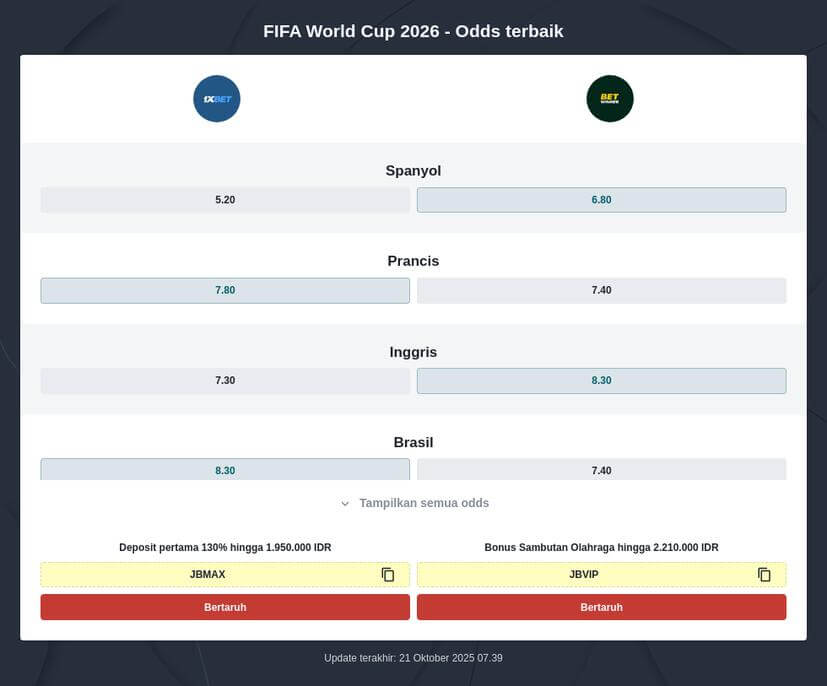Copy the JBVIP promo code icon

pos(764,575)
